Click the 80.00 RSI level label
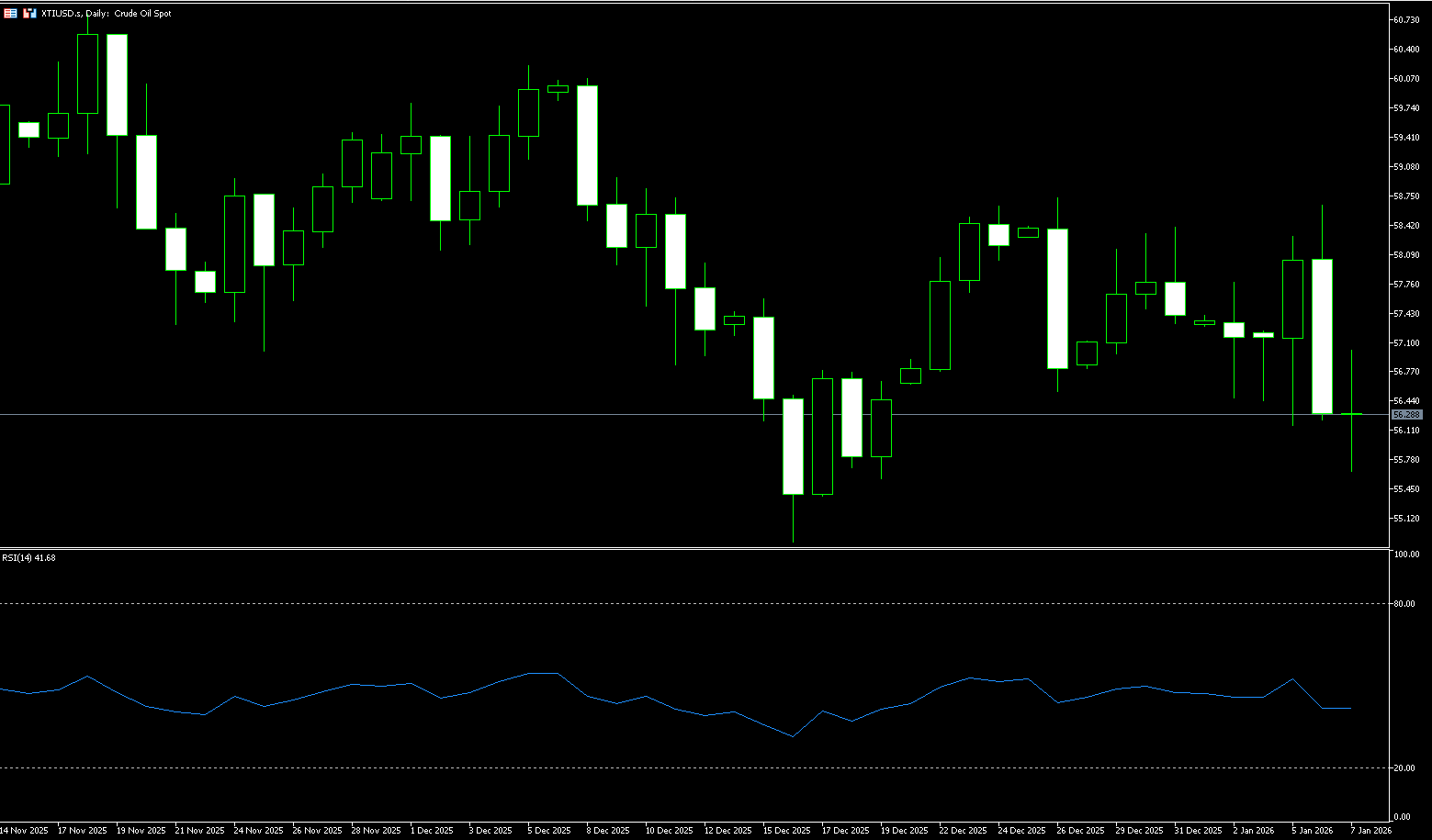This screenshot has width=1432, height=840. click(x=1404, y=604)
